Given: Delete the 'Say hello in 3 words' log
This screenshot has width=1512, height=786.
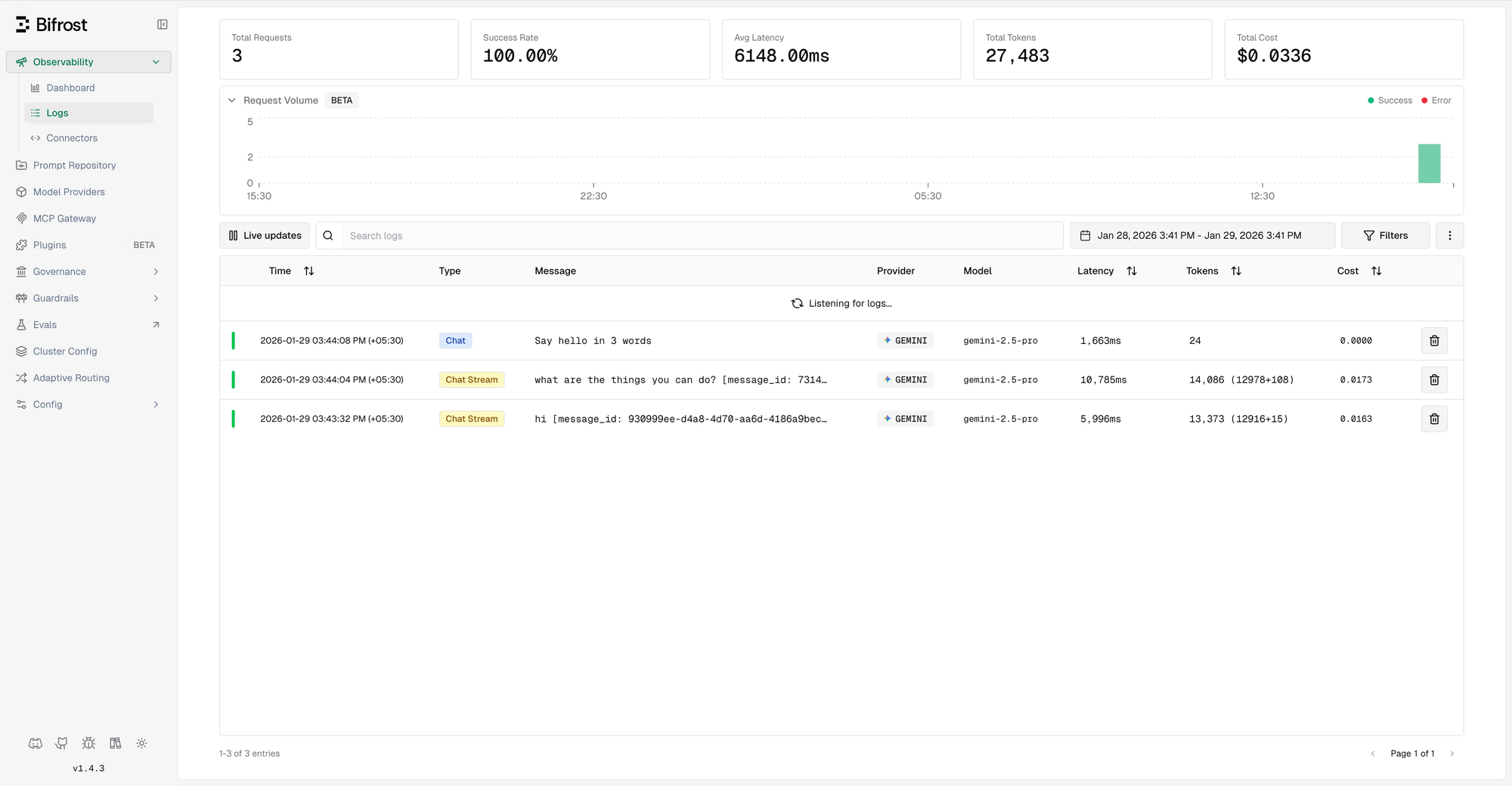Looking at the screenshot, I should click(x=1433, y=341).
